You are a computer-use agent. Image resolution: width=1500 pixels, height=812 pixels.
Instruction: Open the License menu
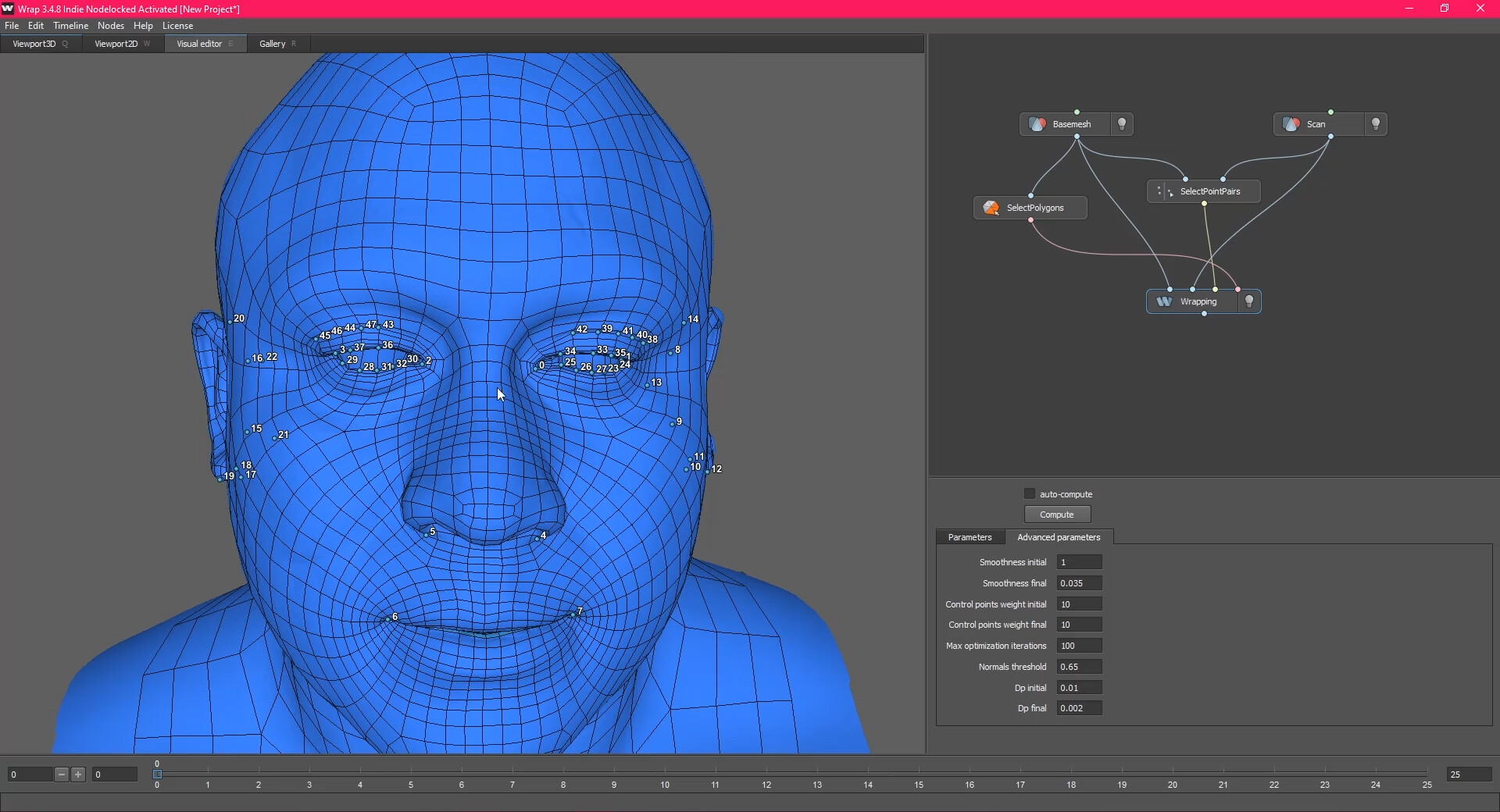coord(177,26)
